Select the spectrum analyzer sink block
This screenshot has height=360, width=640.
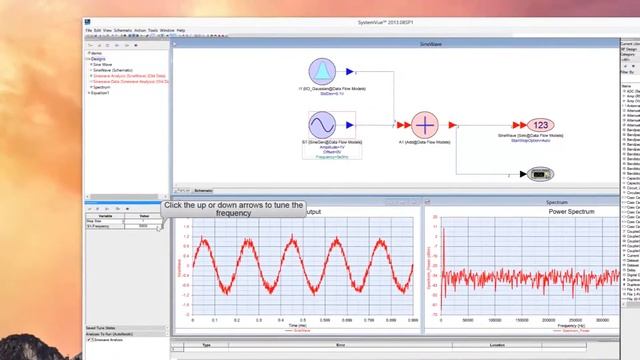(540, 174)
